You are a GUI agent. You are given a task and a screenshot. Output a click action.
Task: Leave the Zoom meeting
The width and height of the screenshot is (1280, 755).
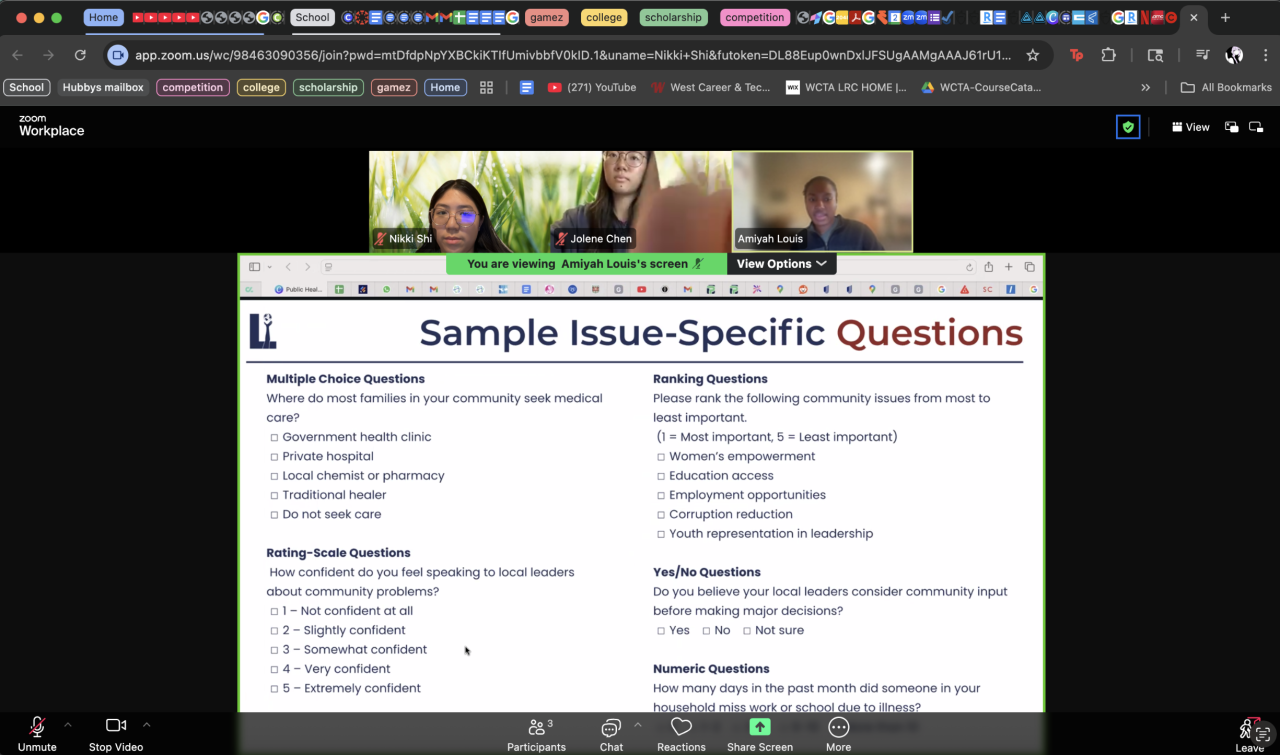pyautogui.click(x=1249, y=733)
